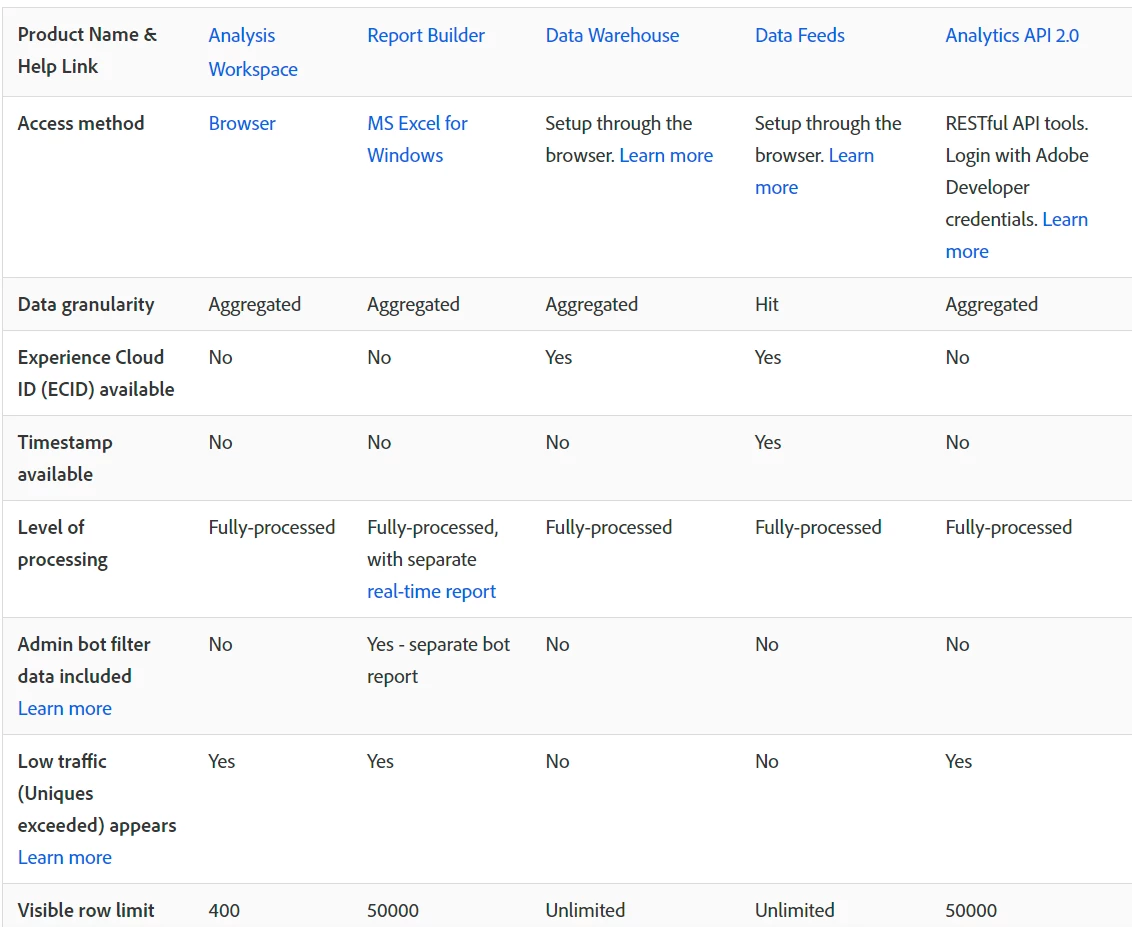Click Learn more in Data Warehouse access method
The height and width of the screenshot is (927, 1132).
click(x=666, y=155)
